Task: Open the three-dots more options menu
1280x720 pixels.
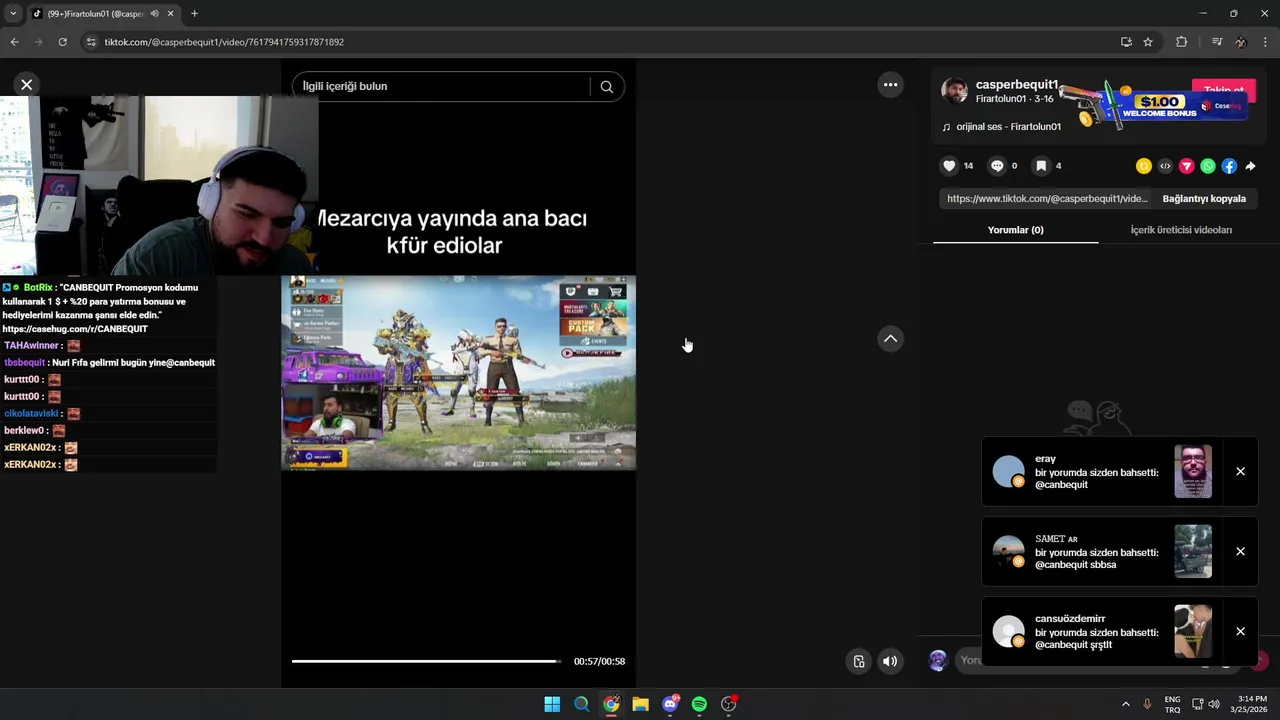Action: (890, 85)
